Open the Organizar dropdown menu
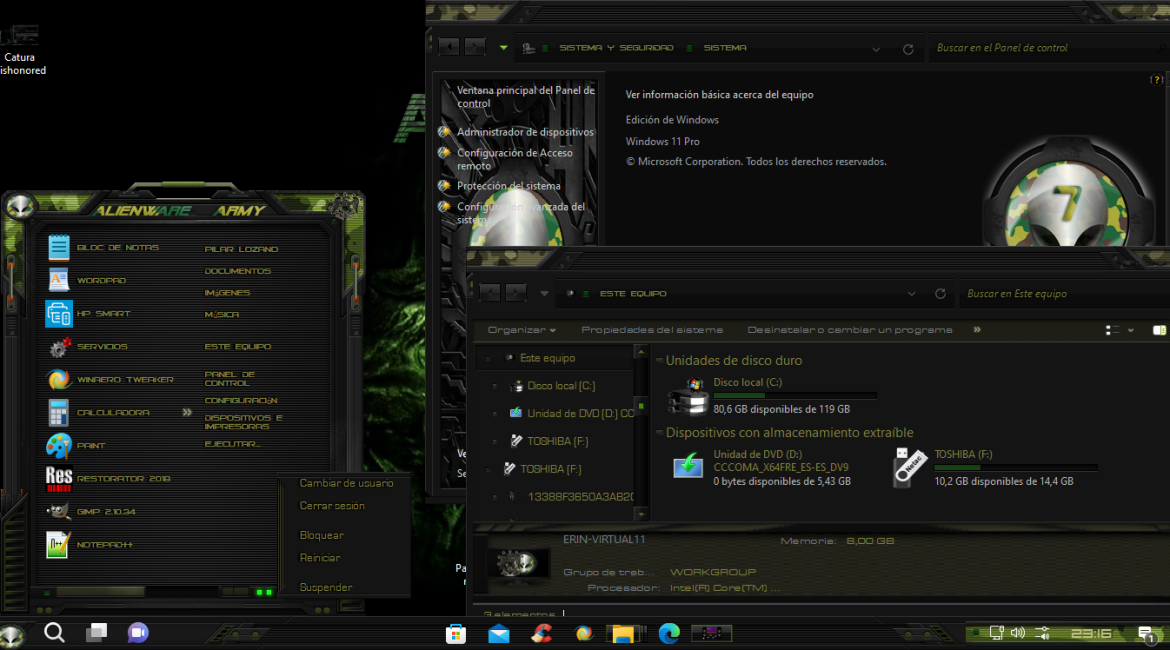This screenshot has height=650, width=1170. [521, 330]
